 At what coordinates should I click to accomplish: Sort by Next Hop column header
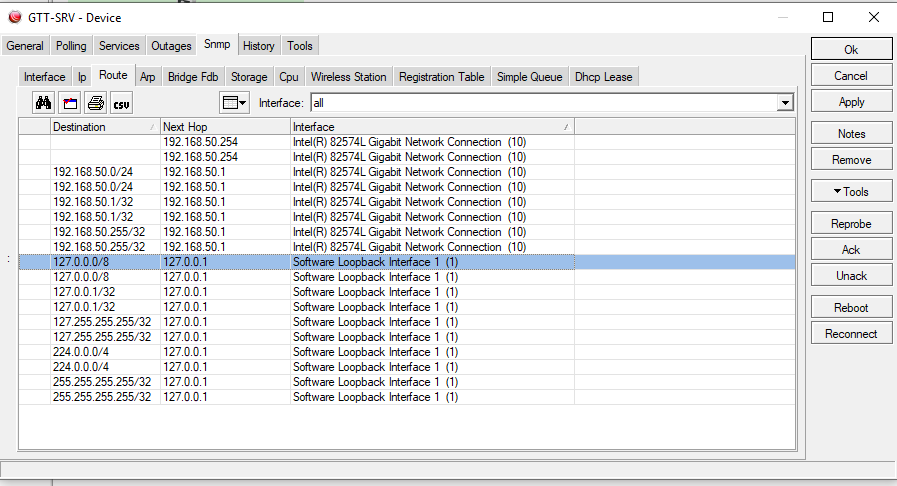point(225,127)
